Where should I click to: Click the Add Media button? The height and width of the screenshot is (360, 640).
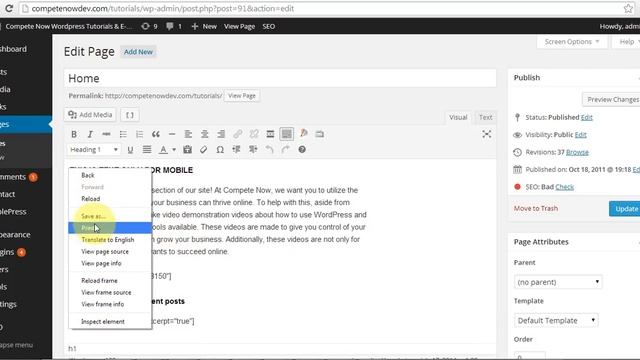[x=90, y=115]
